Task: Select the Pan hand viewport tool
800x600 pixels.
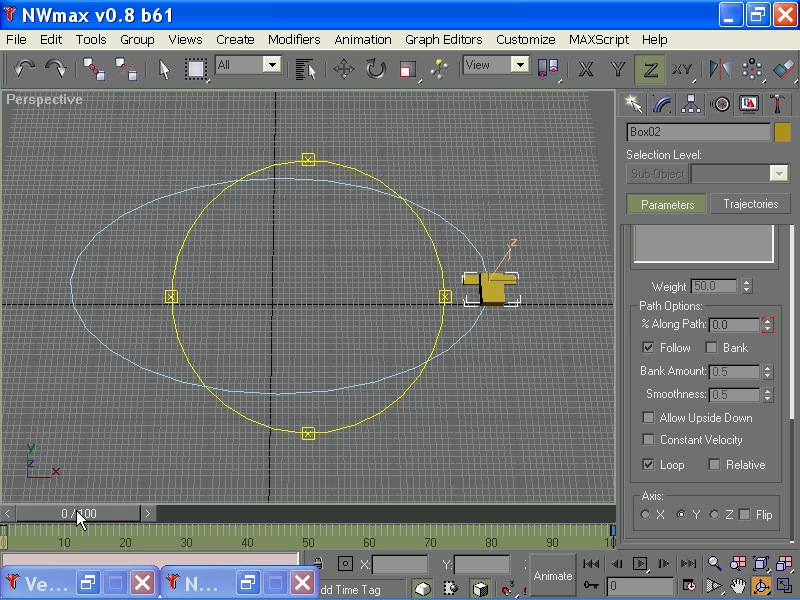Action: pos(738,586)
